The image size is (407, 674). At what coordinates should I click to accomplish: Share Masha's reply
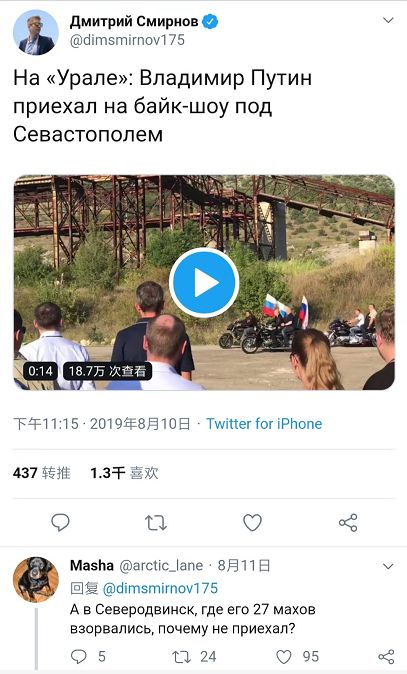point(386,656)
